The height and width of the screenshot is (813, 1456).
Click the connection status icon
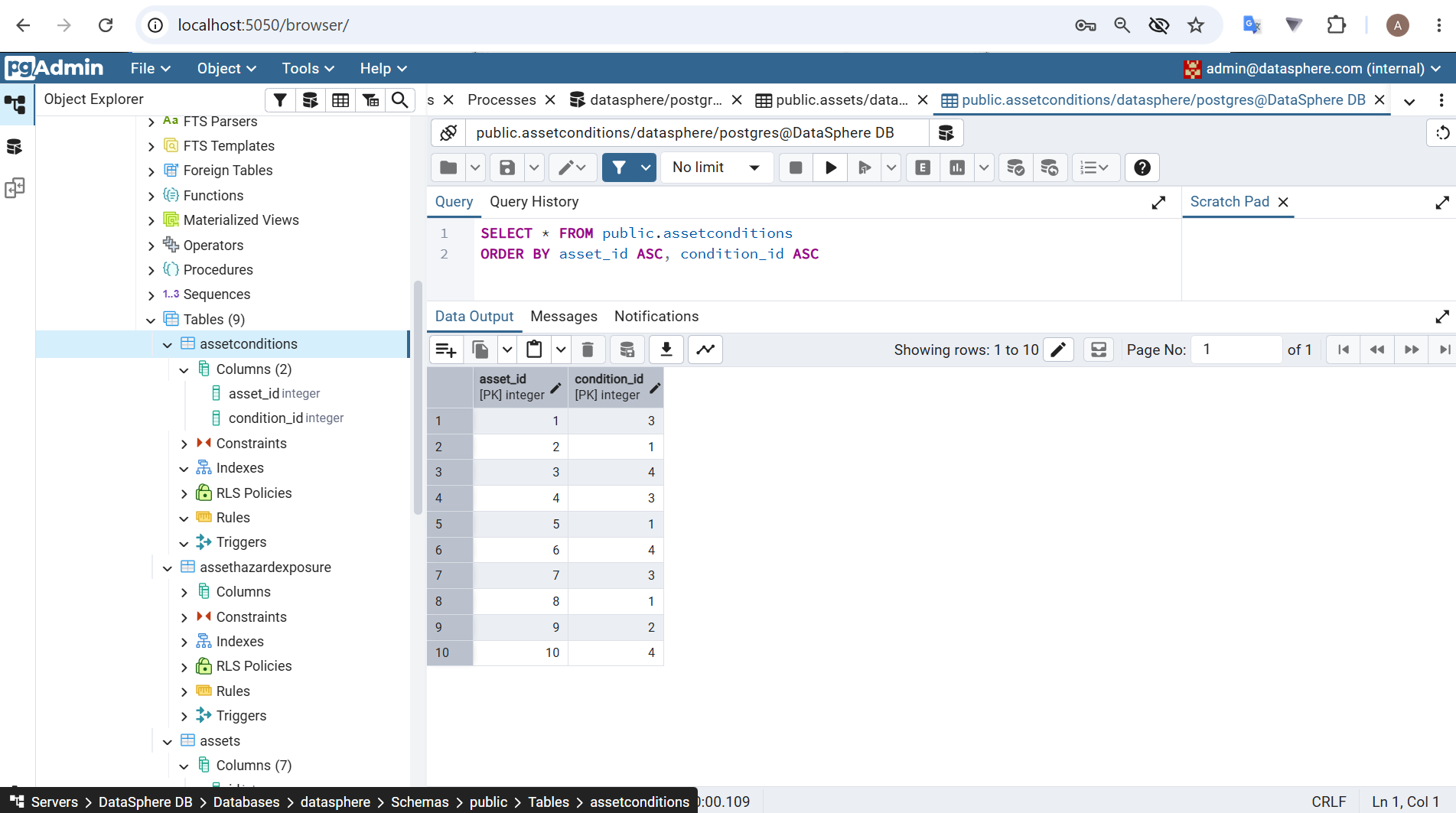449,133
